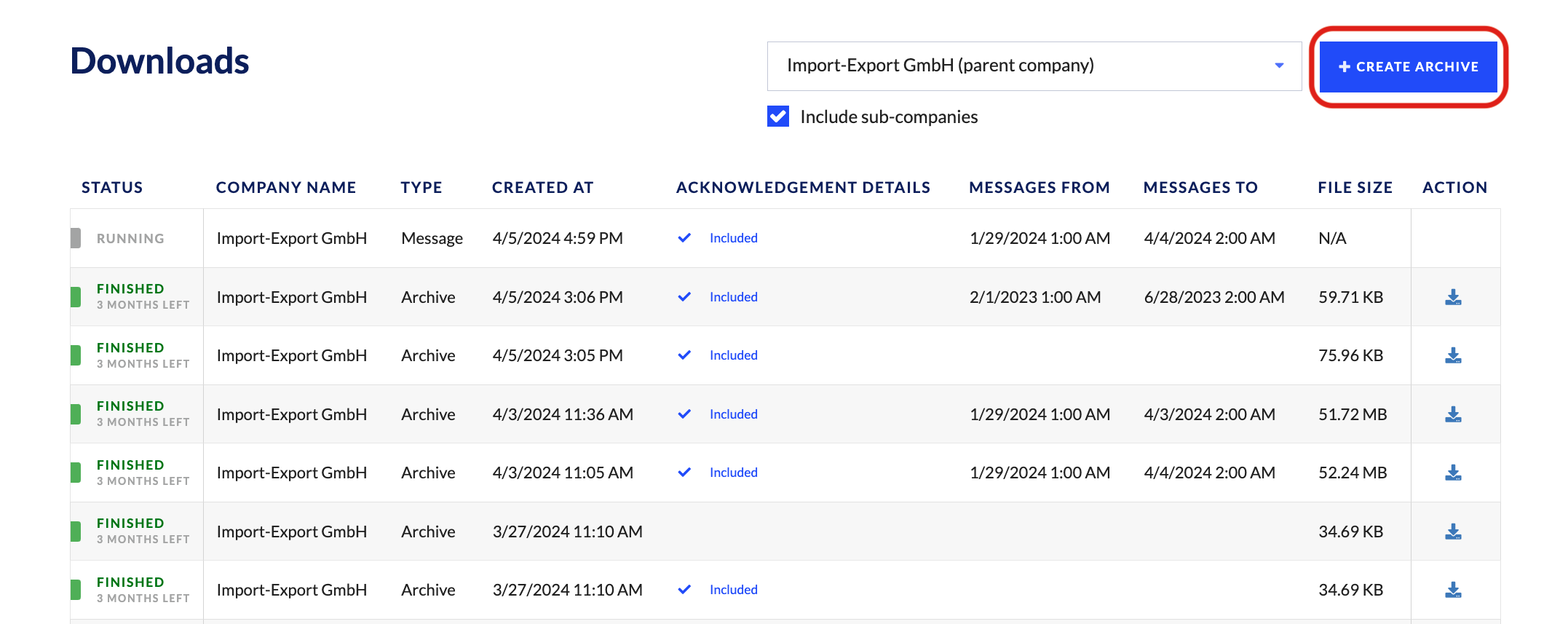Sort by Type column header
This screenshot has height=624, width=1568.
click(421, 188)
